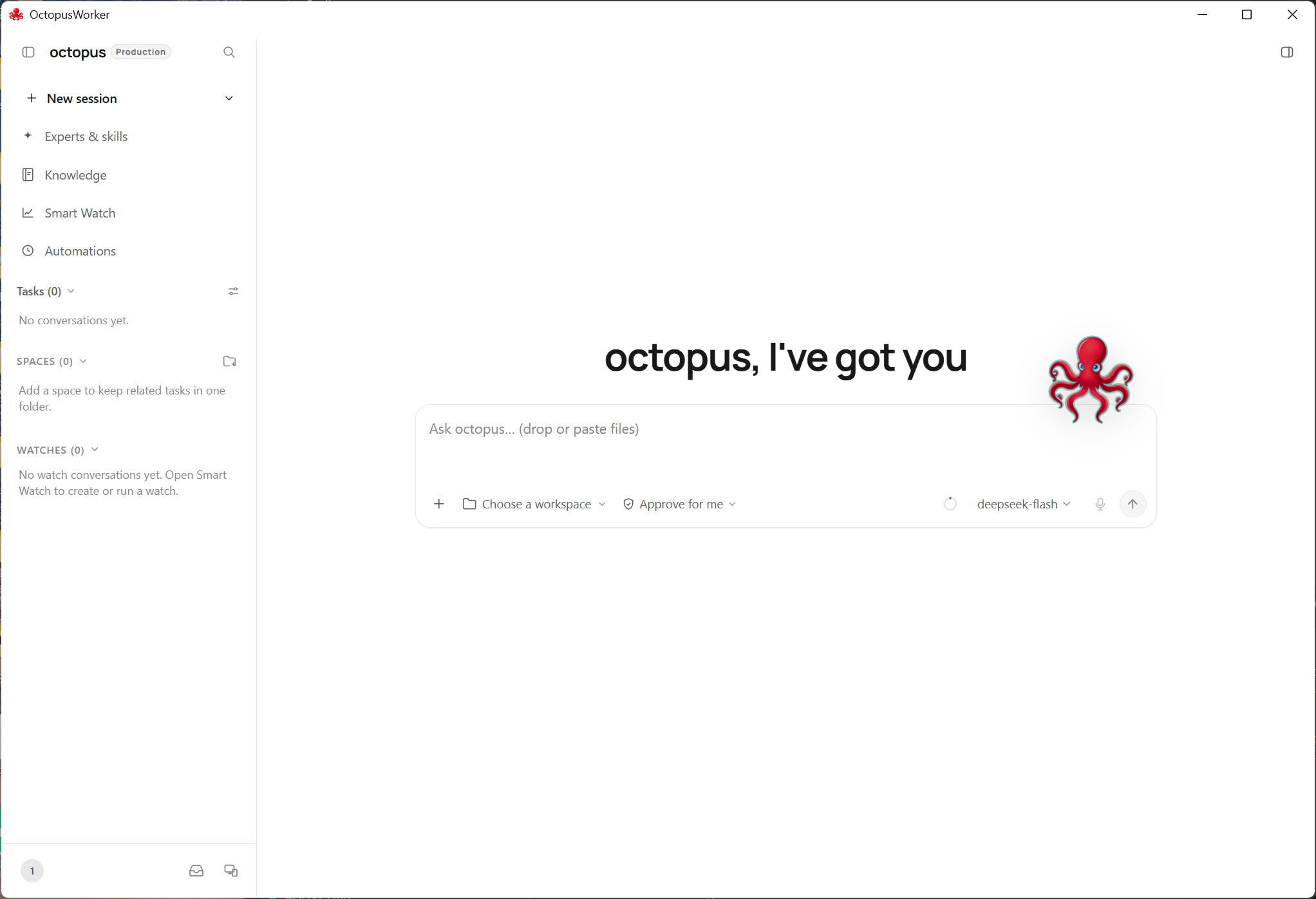Viewport: 1316px width, 899px height.
Task: Click the Production environment badge
Action: tap(141, 52)
